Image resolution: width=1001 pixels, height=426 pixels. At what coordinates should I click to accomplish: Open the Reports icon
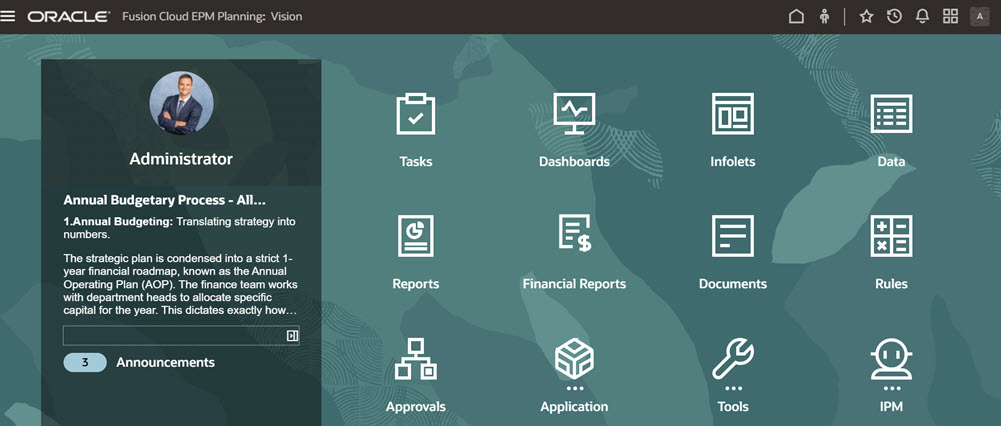(x=416, y=236)
